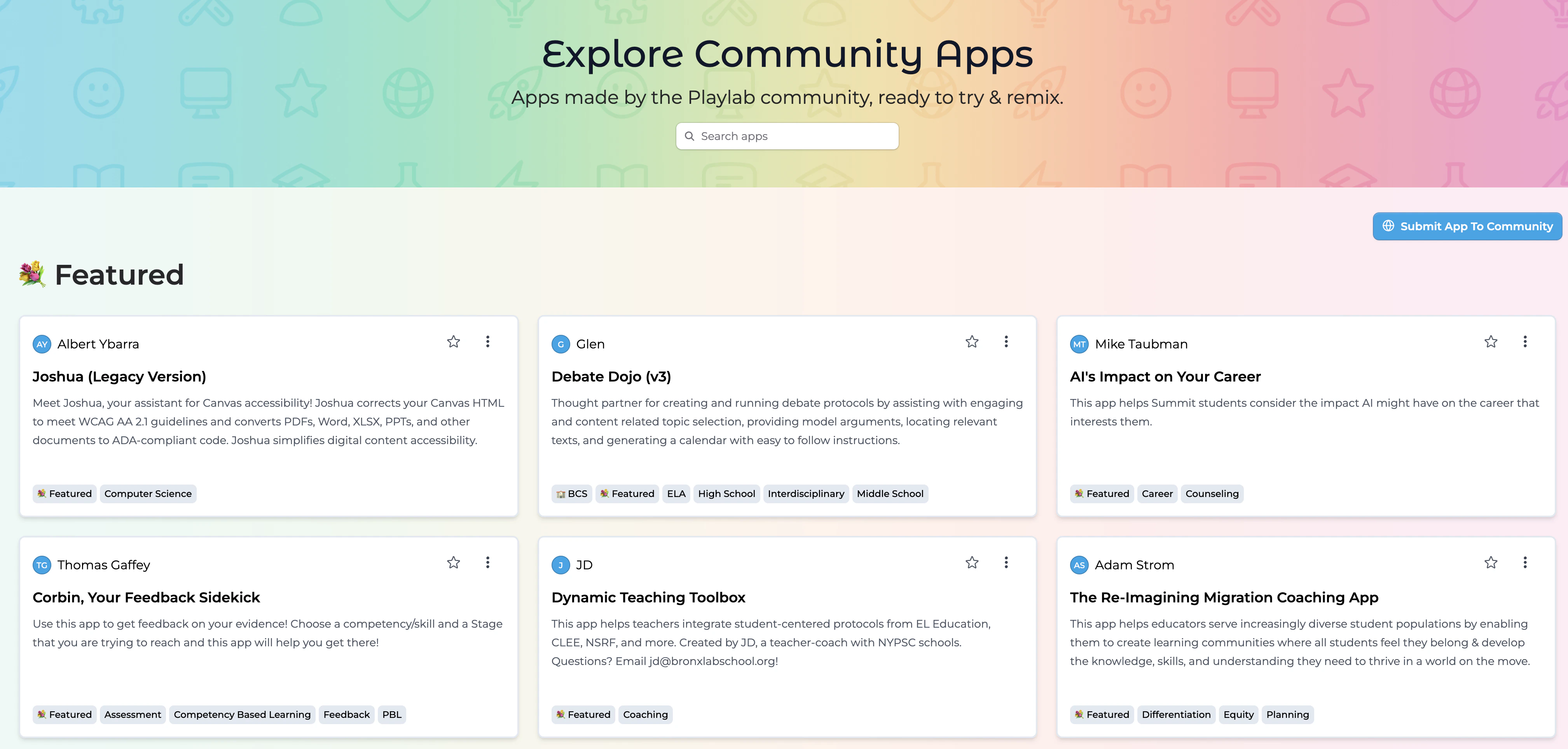Select the Computer Science tag on Joshua card
Image resolution: width=1568 pixels, height=749 pixels.
coord(148,494)
